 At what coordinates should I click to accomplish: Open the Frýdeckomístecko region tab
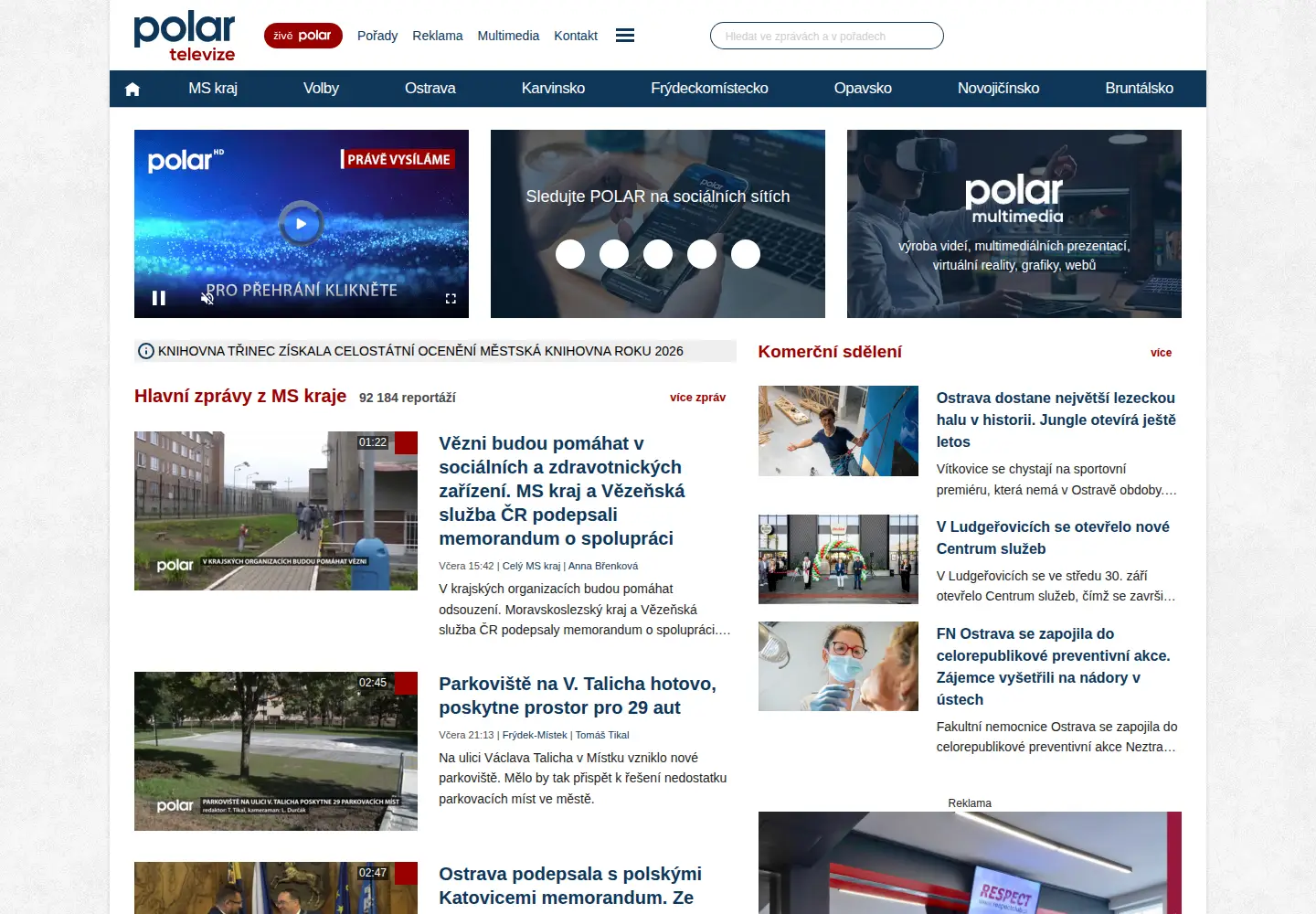click(x=709, y=89)
